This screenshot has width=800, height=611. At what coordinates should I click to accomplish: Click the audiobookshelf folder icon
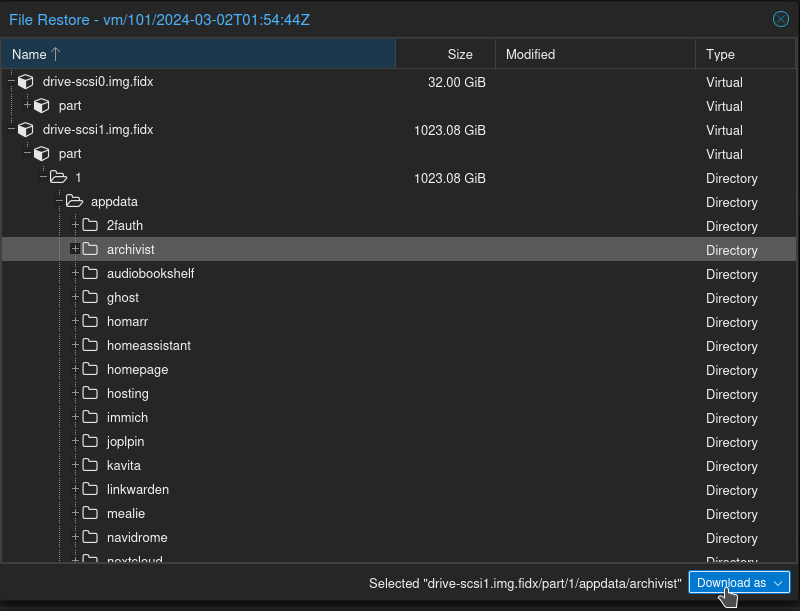(90, 273)
